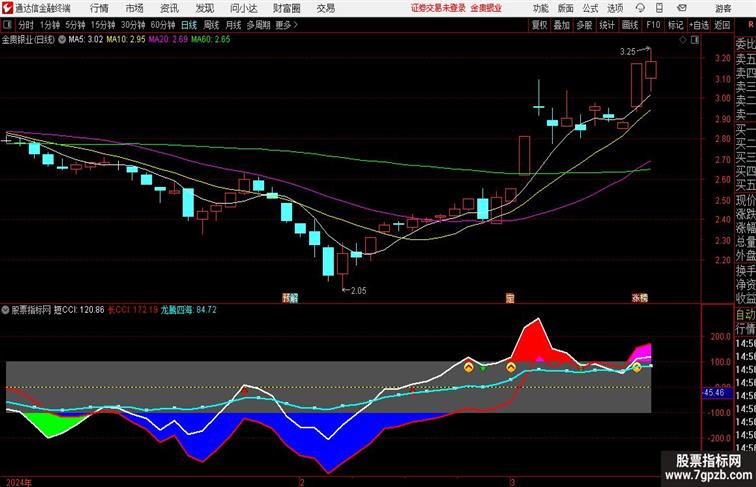The width and height of the screenshot is (756, 487).
Task: Switch to the 分时 intraday tab
Action: [x=26, y=25]
